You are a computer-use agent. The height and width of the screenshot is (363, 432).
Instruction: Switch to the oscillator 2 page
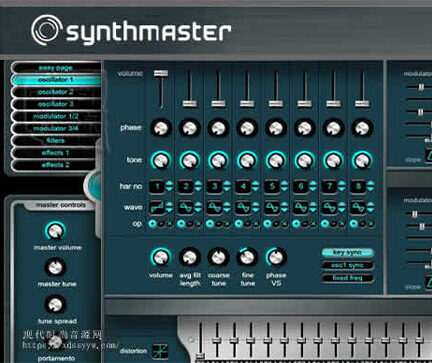[x=56, y=92]
